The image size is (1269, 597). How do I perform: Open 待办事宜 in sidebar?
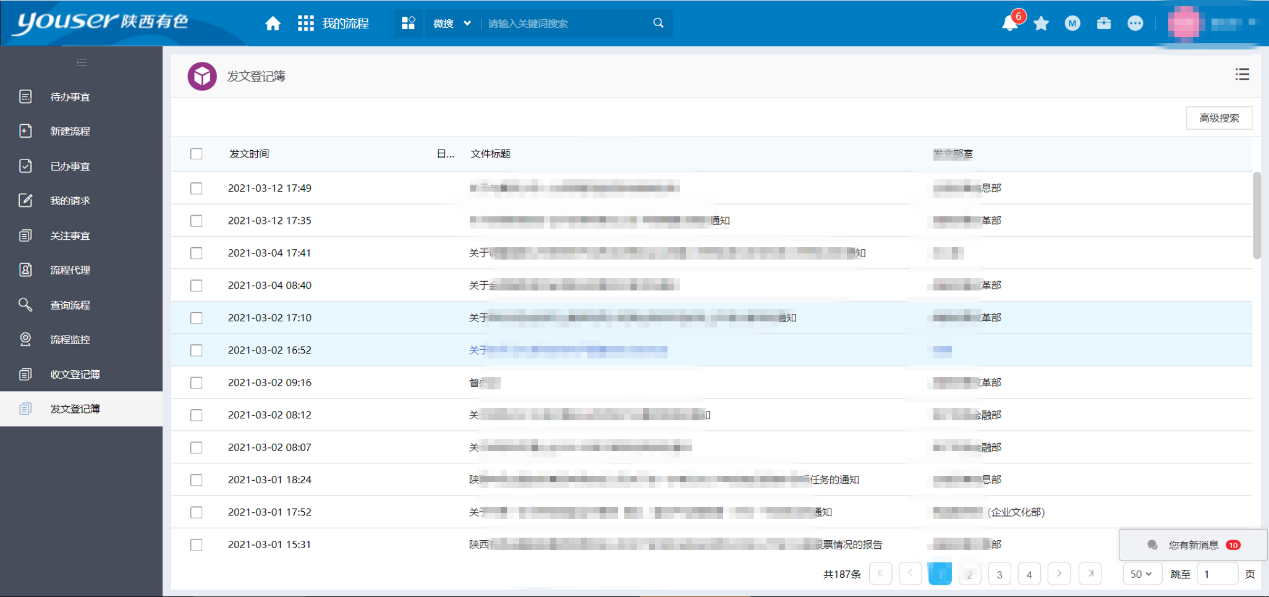[70, 97]
